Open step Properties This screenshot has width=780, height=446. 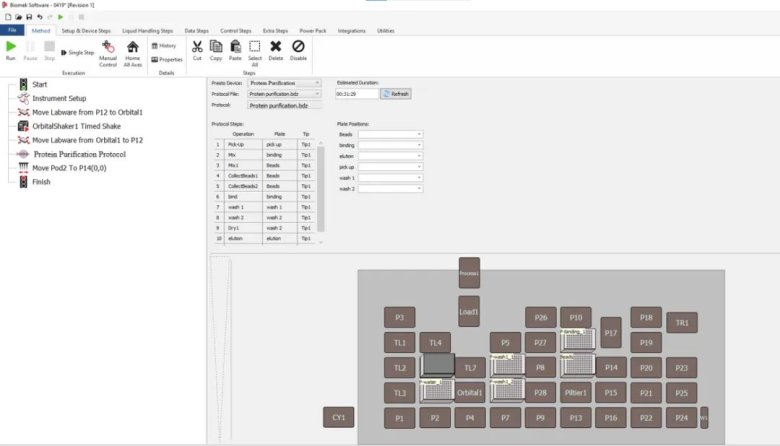pos(166,60)
